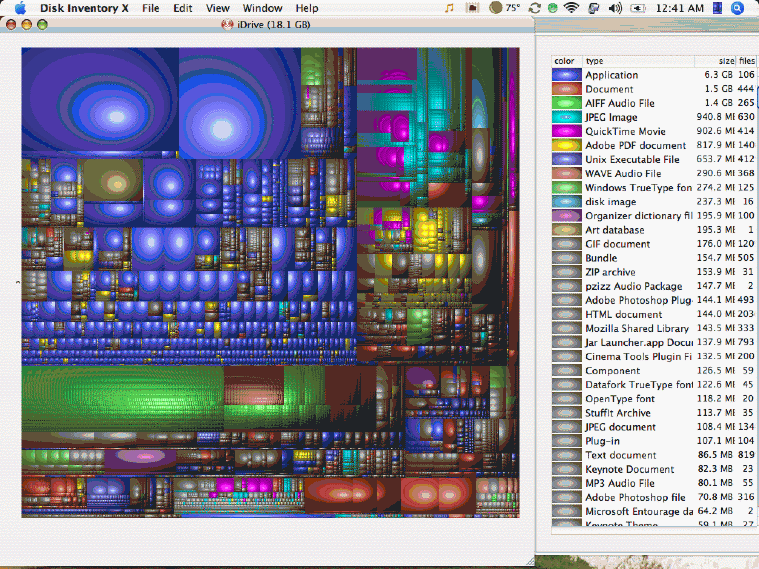Select the Adobe Photoshop file row

pos(653,497)
